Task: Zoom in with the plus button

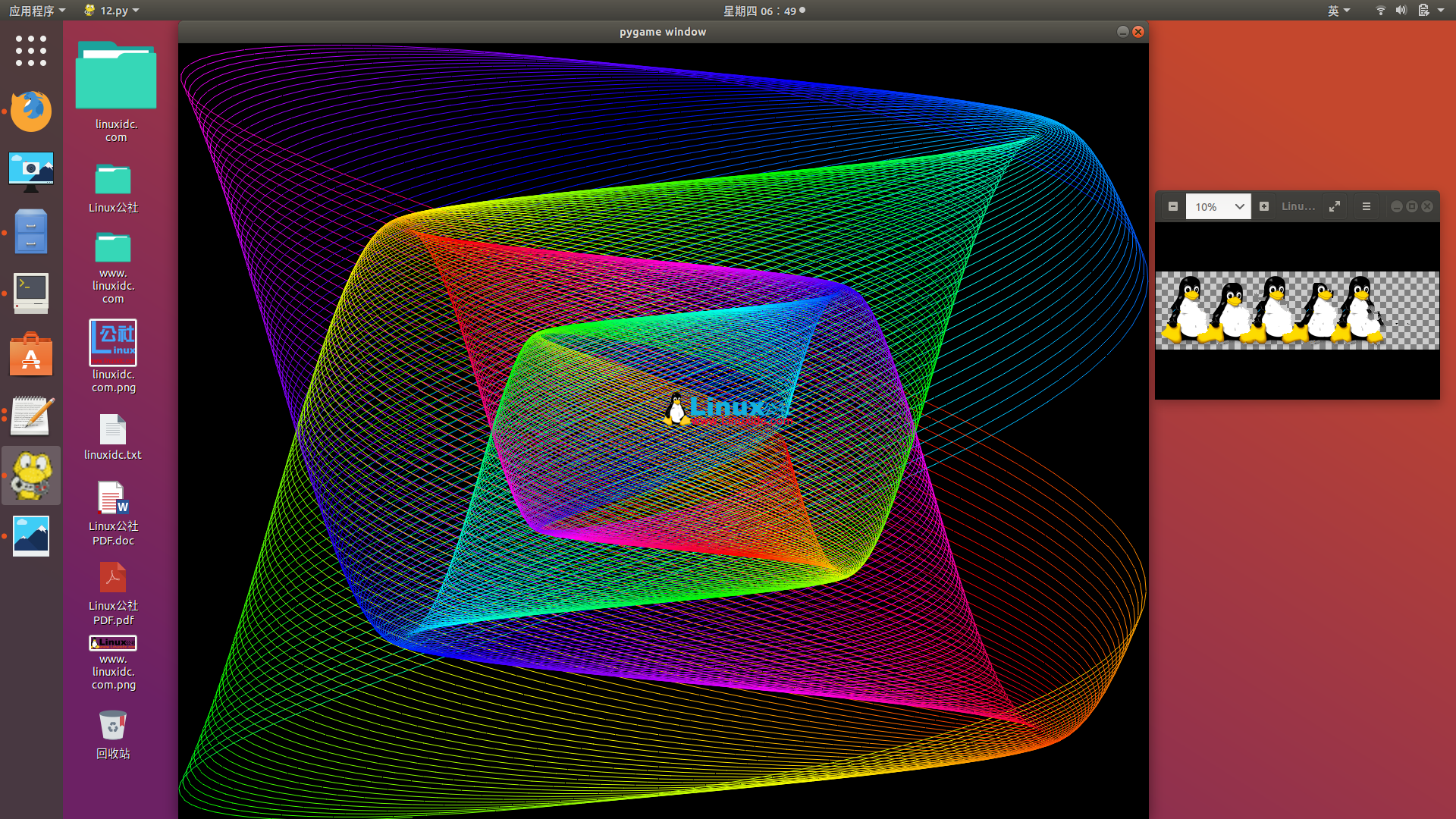Action: pos(1263,206)
